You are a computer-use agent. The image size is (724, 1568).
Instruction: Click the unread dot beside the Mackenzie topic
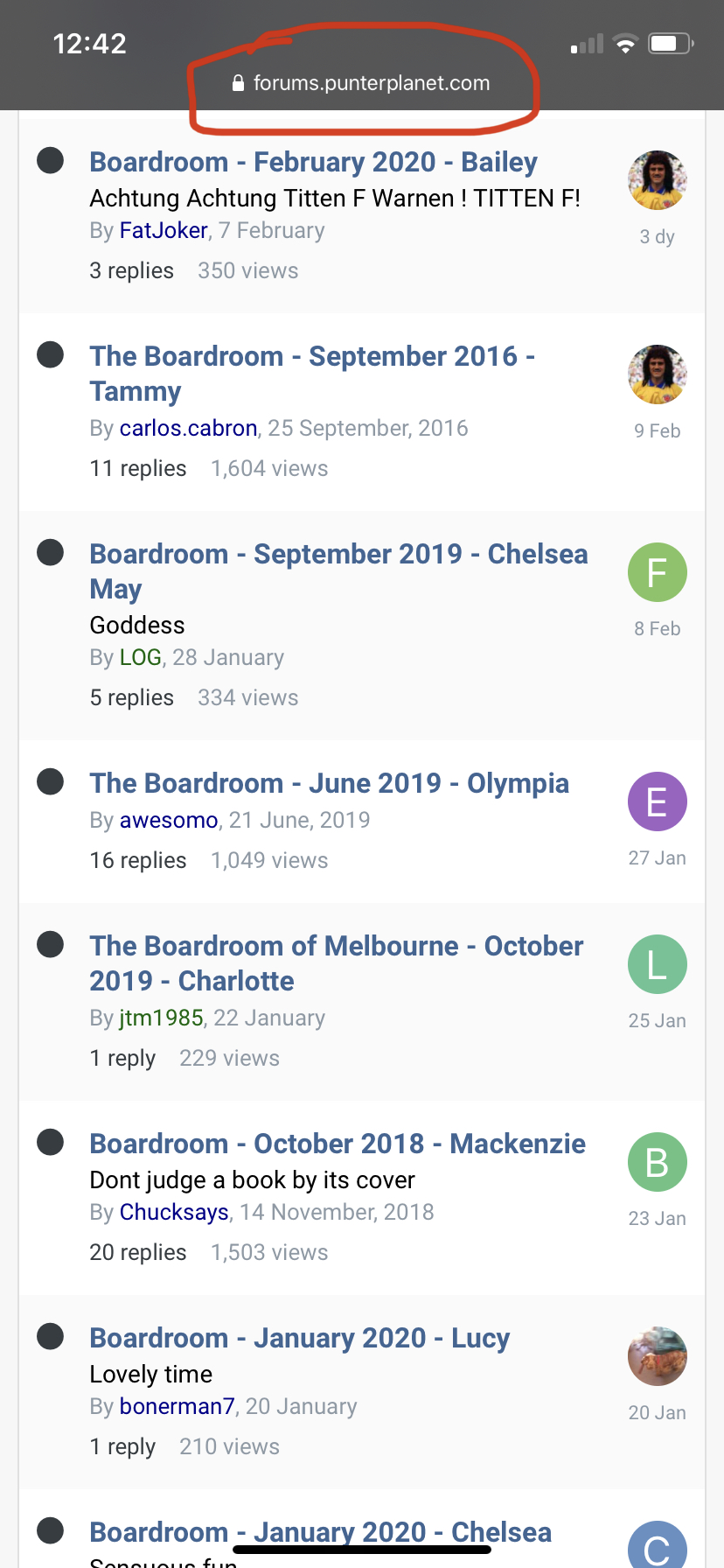click(51, 1142)
